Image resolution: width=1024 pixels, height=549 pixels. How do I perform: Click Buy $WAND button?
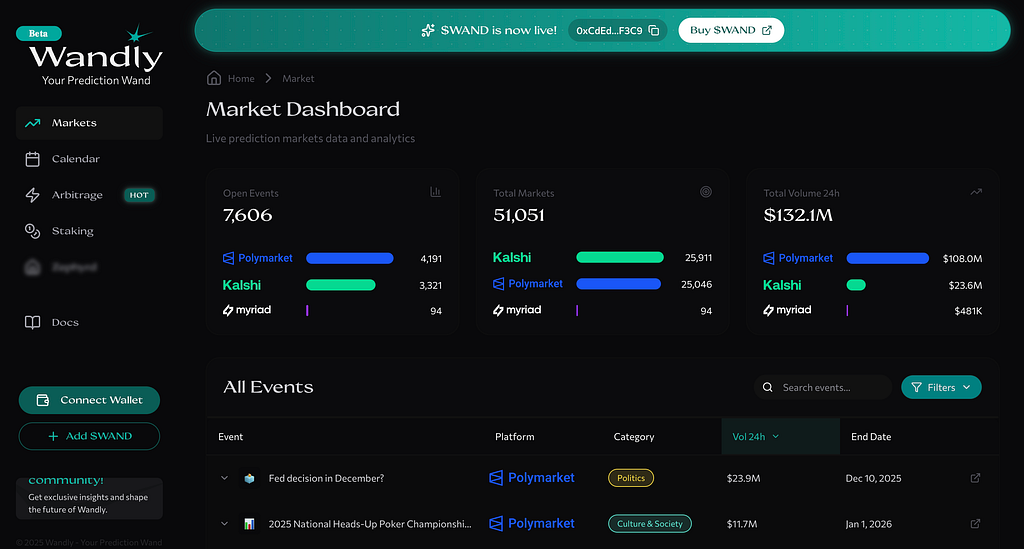[731, 30]
